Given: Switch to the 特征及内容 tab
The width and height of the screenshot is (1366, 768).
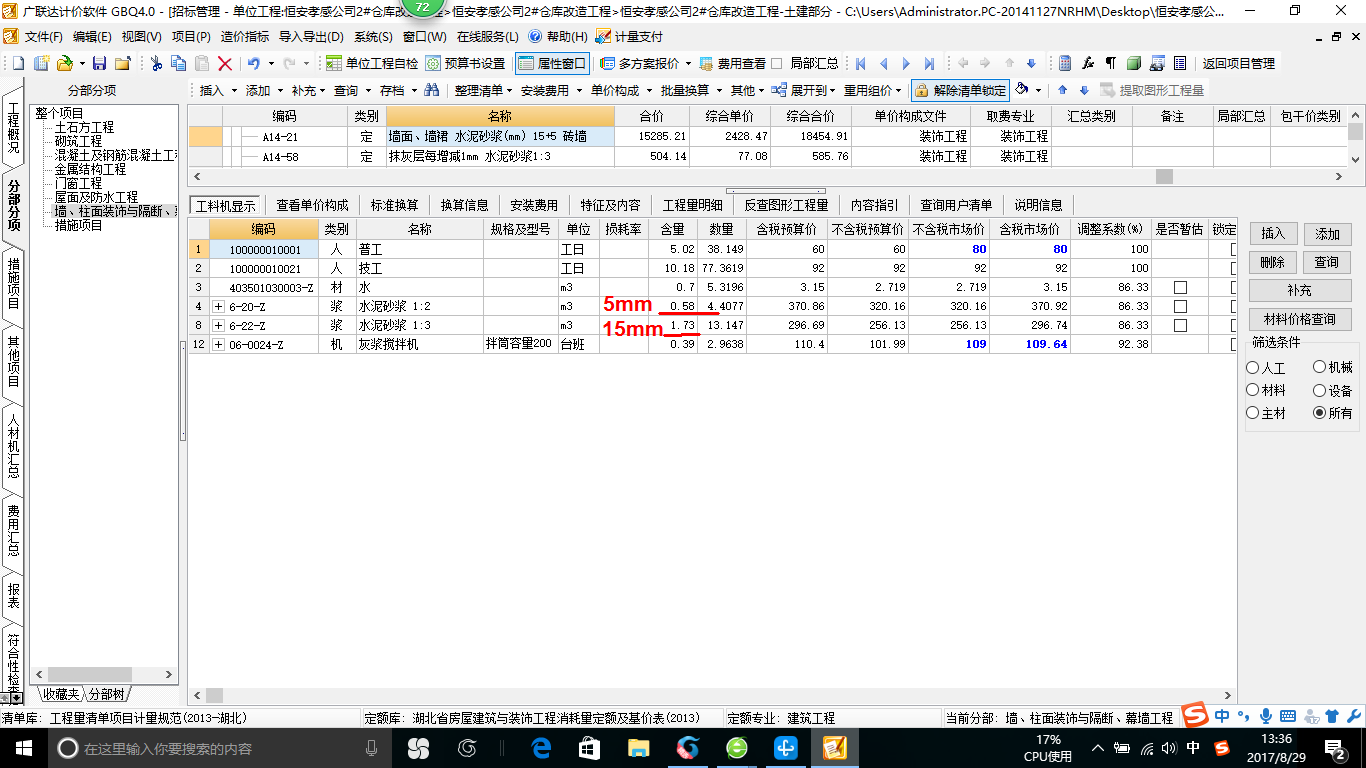Looking at the screenshot, I should [610, 205].
